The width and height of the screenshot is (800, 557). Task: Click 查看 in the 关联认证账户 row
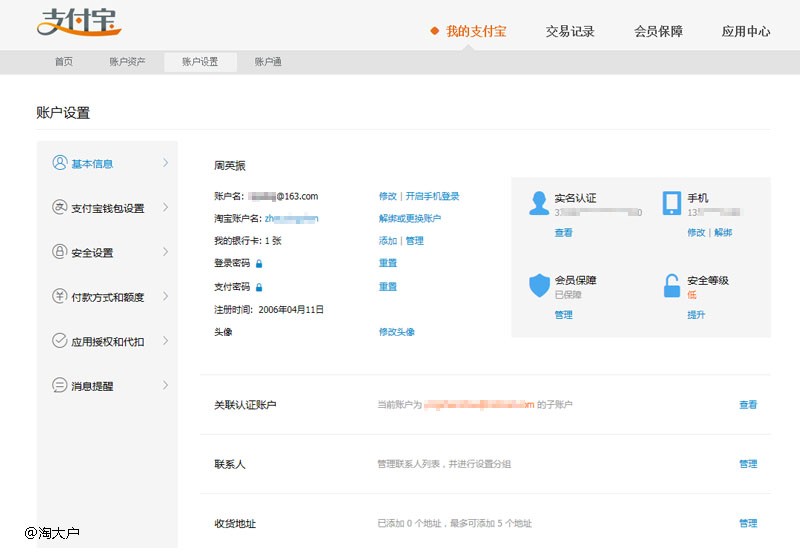(x=748, y=404)
